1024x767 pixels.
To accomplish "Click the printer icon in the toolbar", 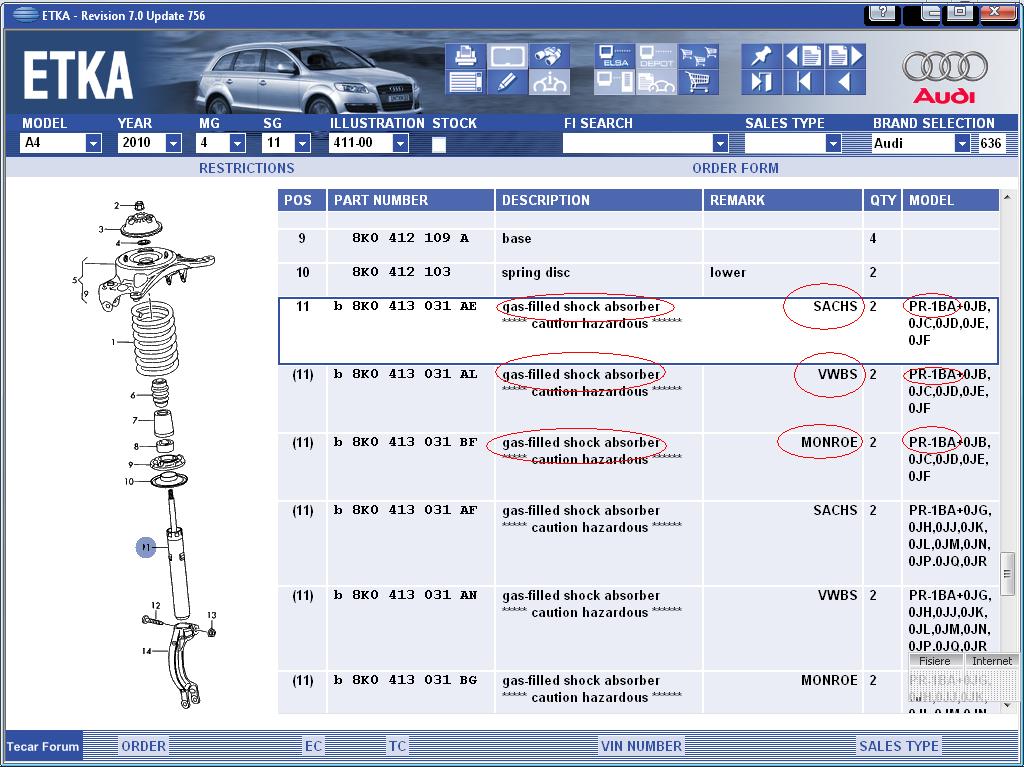I will click(x=464, y=56).
